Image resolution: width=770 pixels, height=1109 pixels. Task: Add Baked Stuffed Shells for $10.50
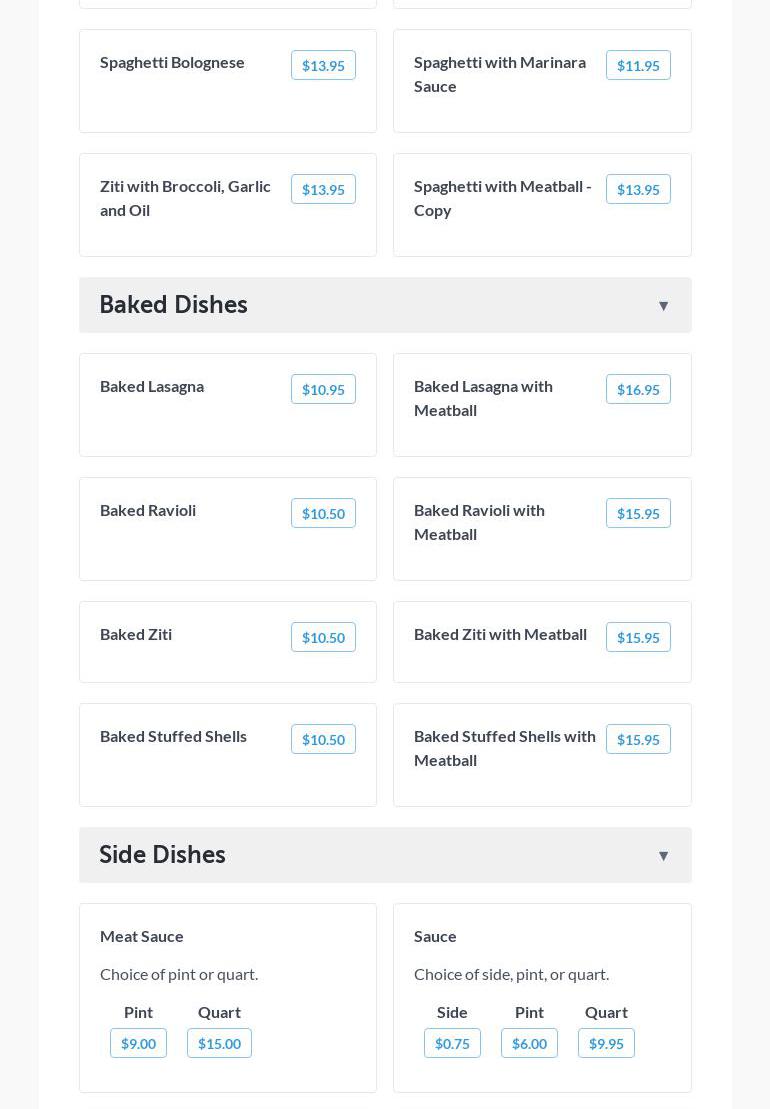pos(323,740)
